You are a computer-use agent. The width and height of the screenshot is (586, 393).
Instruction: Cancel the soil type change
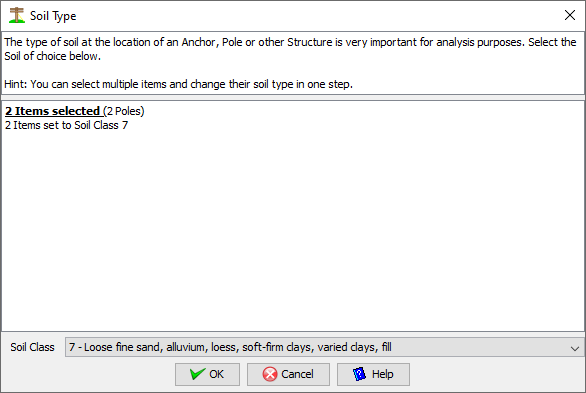pos(288,374)
